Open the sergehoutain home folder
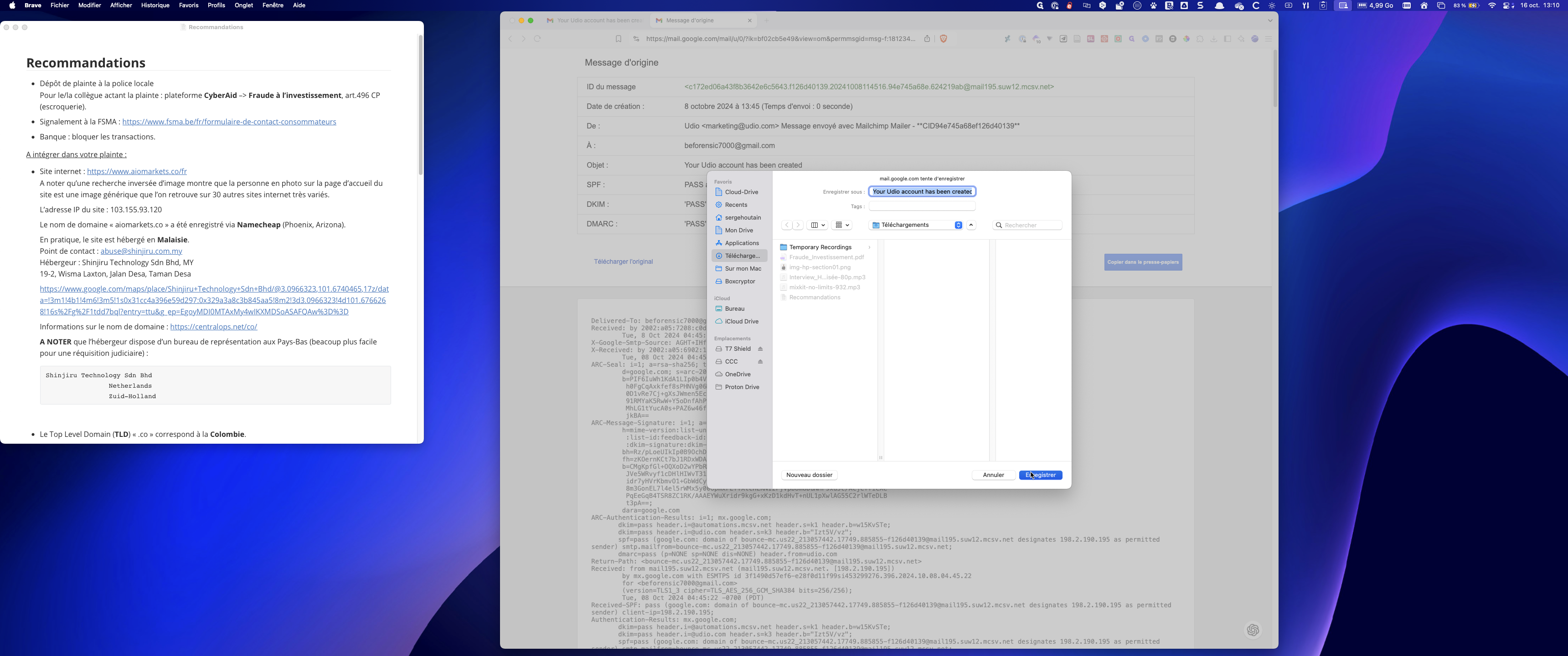Image resolution: width=1568 pixels, height=656 pixels. (x=739, y=217)
